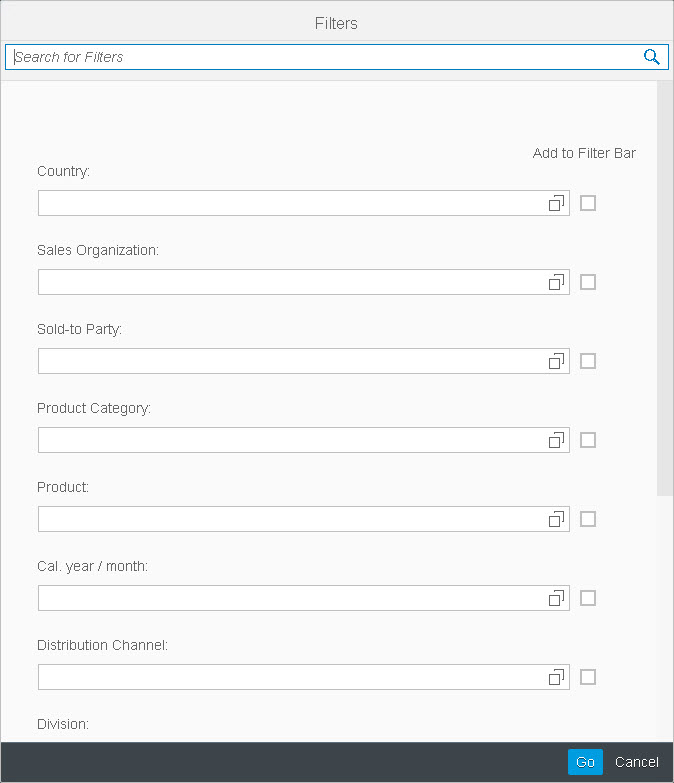The image size is (674, 783).
Task: Focus the Search for Filters field
Action: coord(325,57)
